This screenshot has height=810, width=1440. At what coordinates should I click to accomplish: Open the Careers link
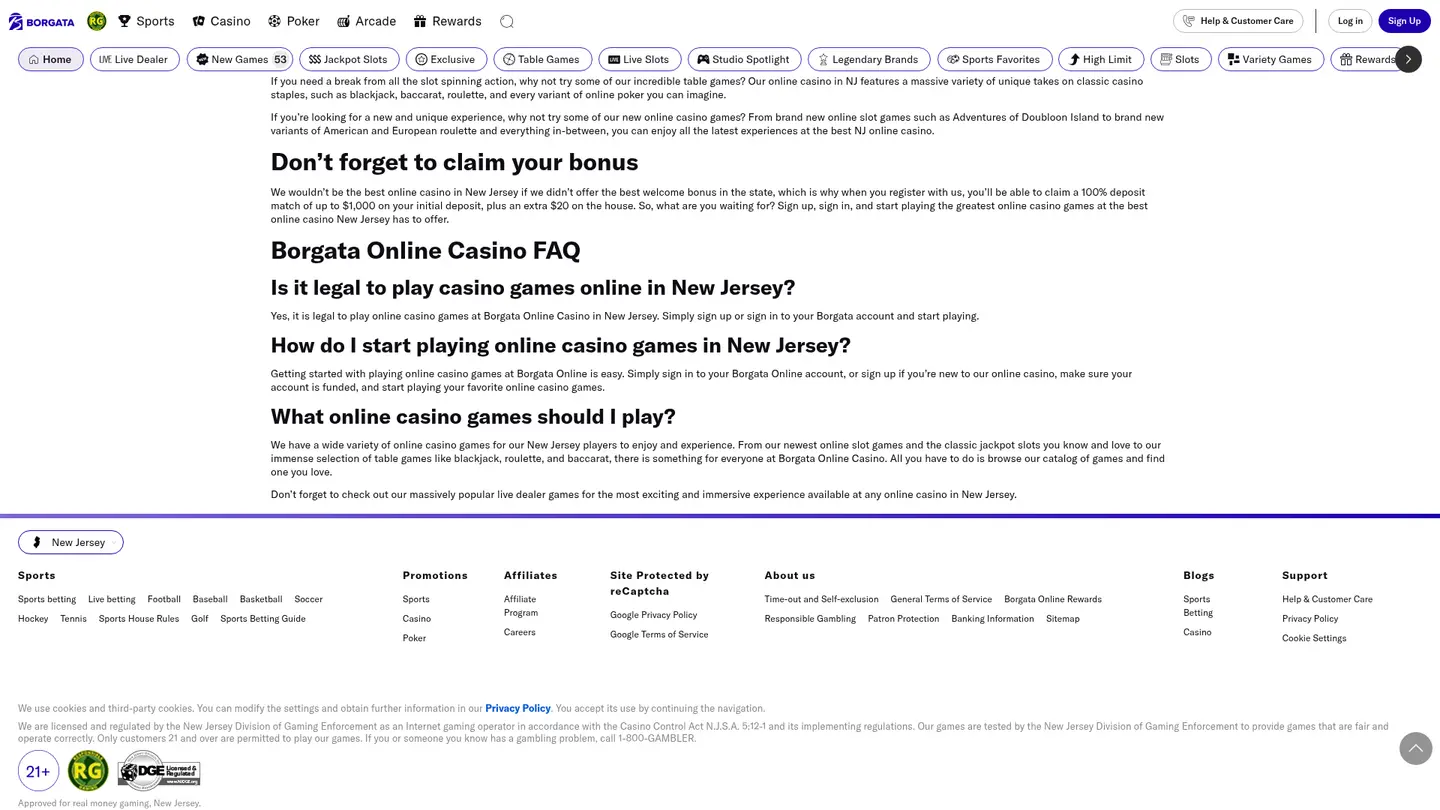pyautogui.click(x=520, y=632)
